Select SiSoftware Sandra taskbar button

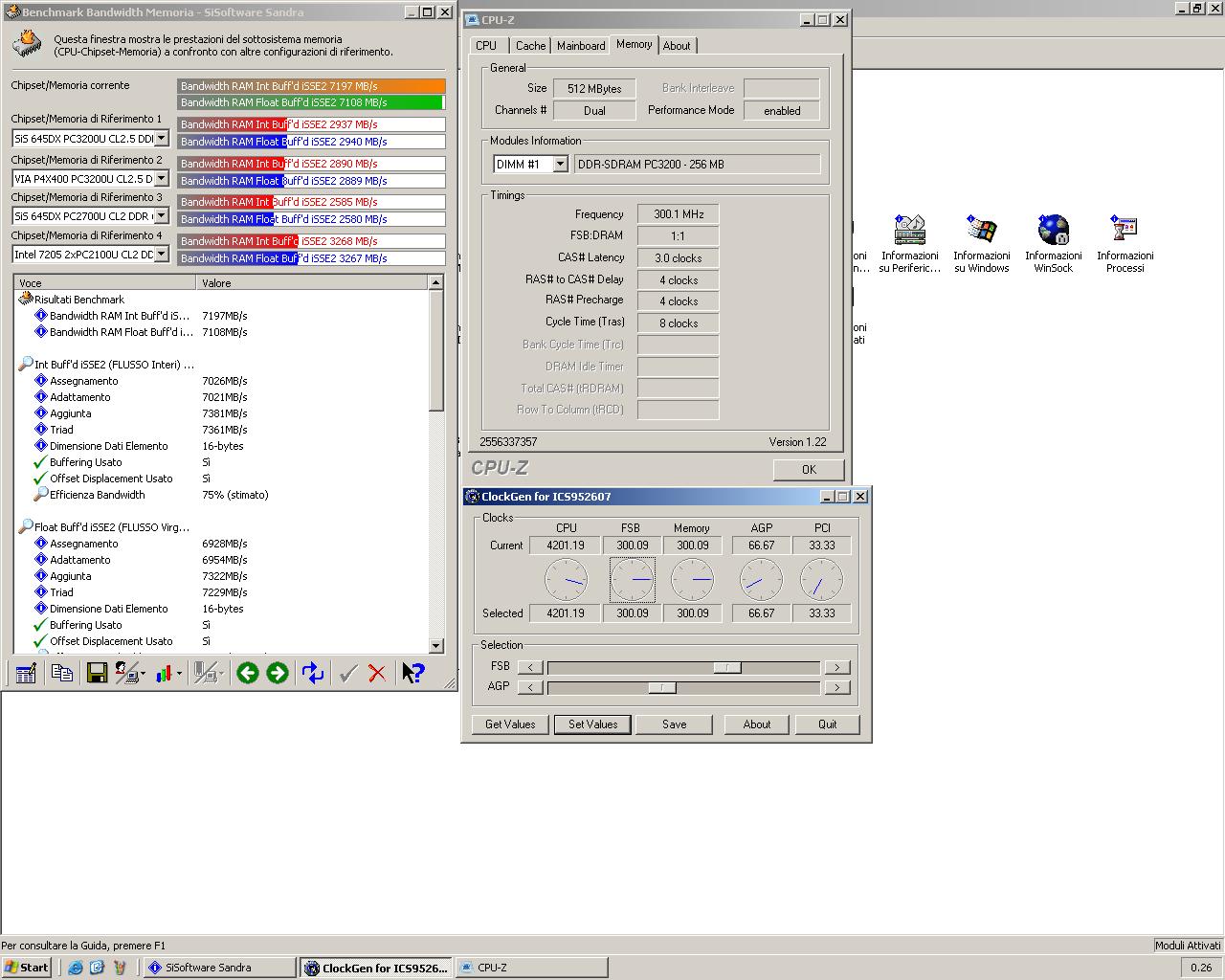220,968
